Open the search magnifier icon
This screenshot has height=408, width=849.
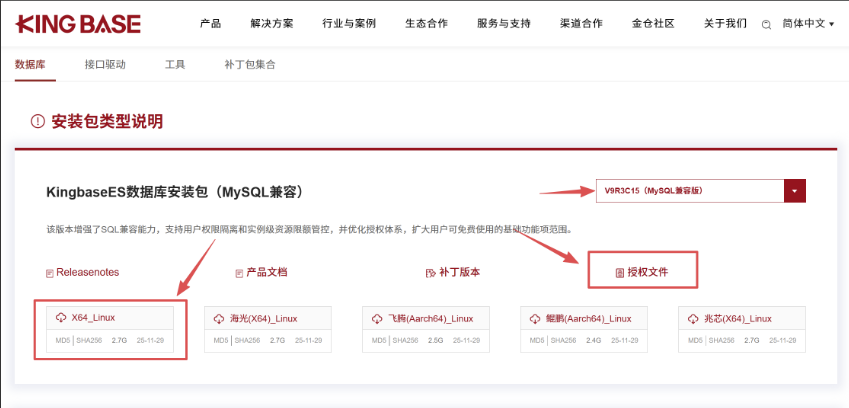[766, 25]
